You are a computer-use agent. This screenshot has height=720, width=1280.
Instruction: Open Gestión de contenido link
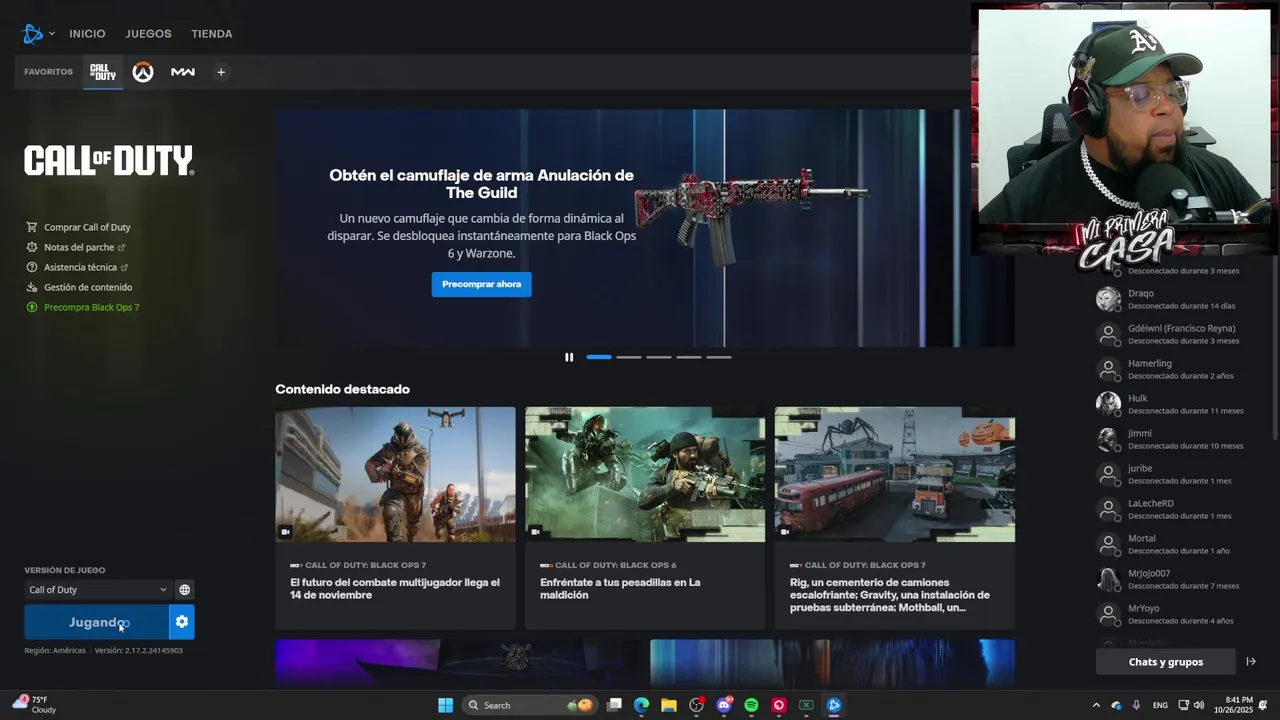pos(88,287)
